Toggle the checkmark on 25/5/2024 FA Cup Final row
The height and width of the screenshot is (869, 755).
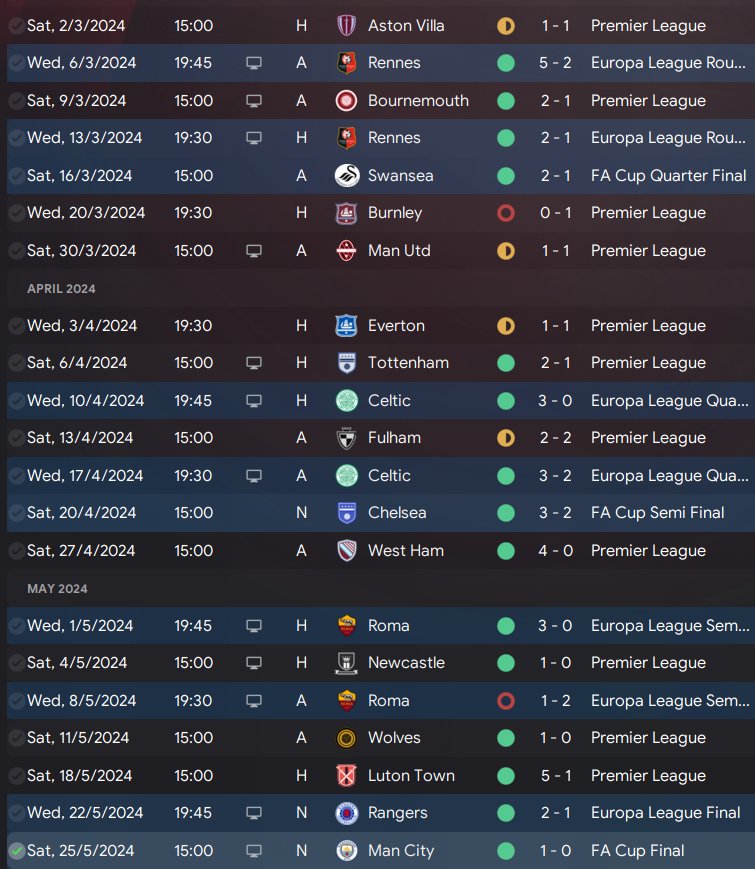[16, 850]
